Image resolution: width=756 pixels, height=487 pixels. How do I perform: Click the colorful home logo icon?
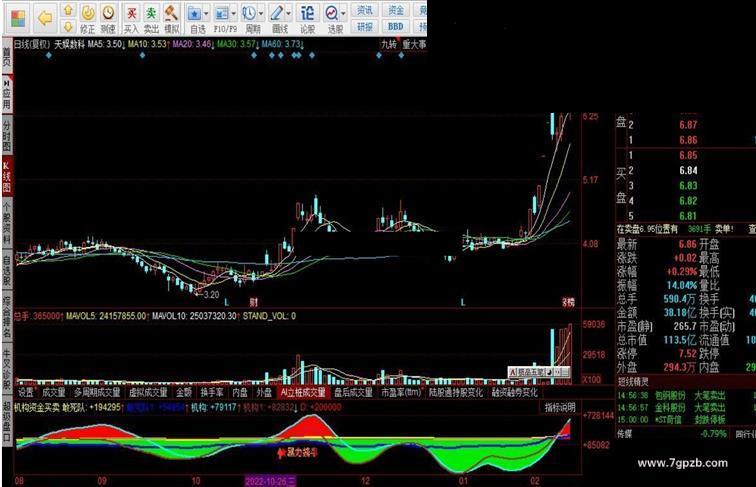18,19
